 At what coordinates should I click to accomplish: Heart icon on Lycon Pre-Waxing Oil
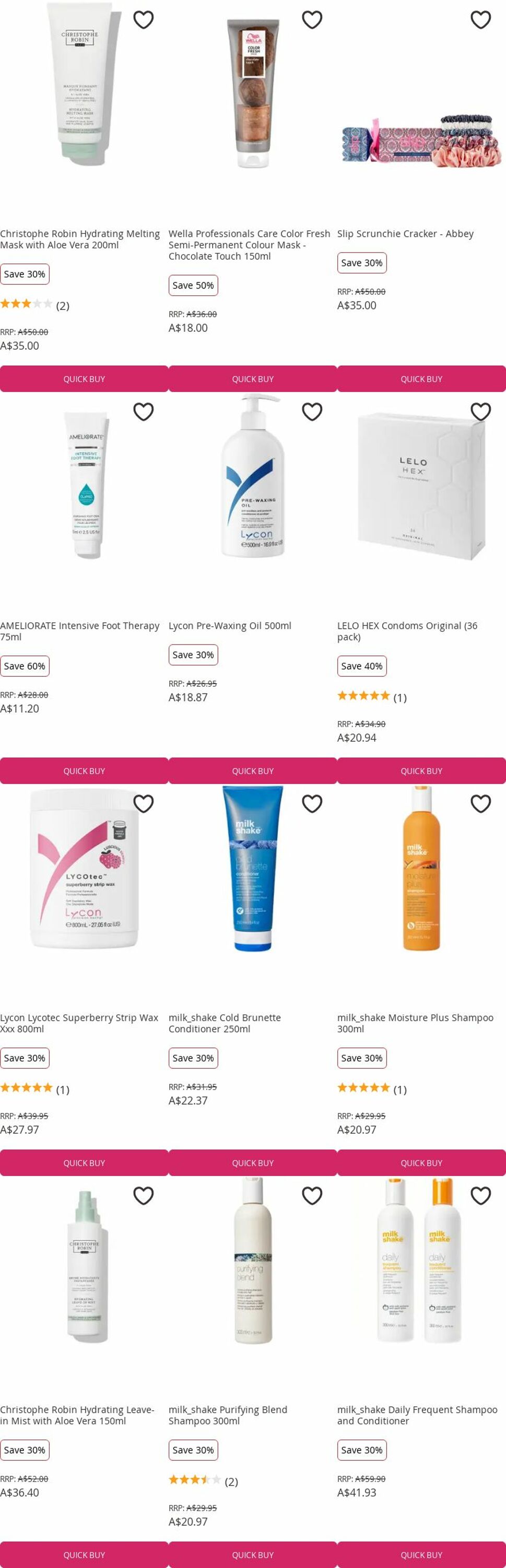coord(312,412)
